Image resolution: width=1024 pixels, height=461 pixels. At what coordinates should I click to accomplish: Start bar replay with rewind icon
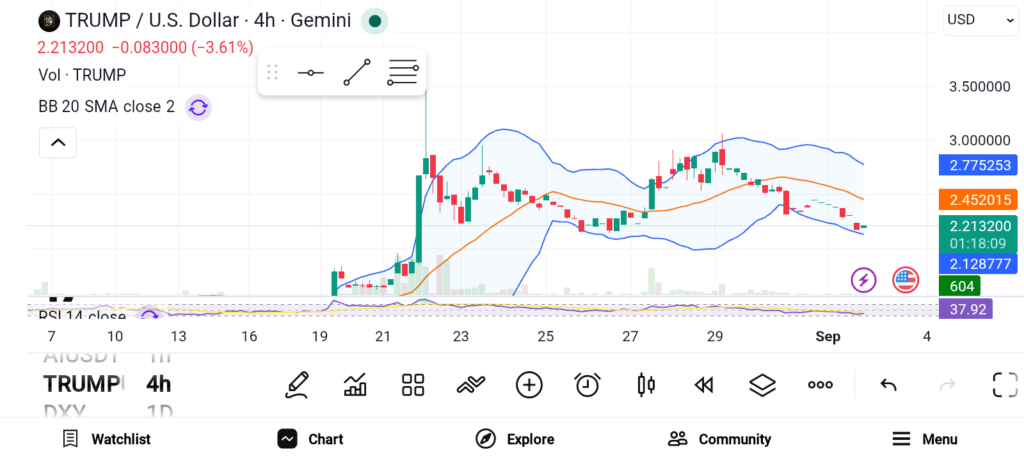[x=703, y=385]
